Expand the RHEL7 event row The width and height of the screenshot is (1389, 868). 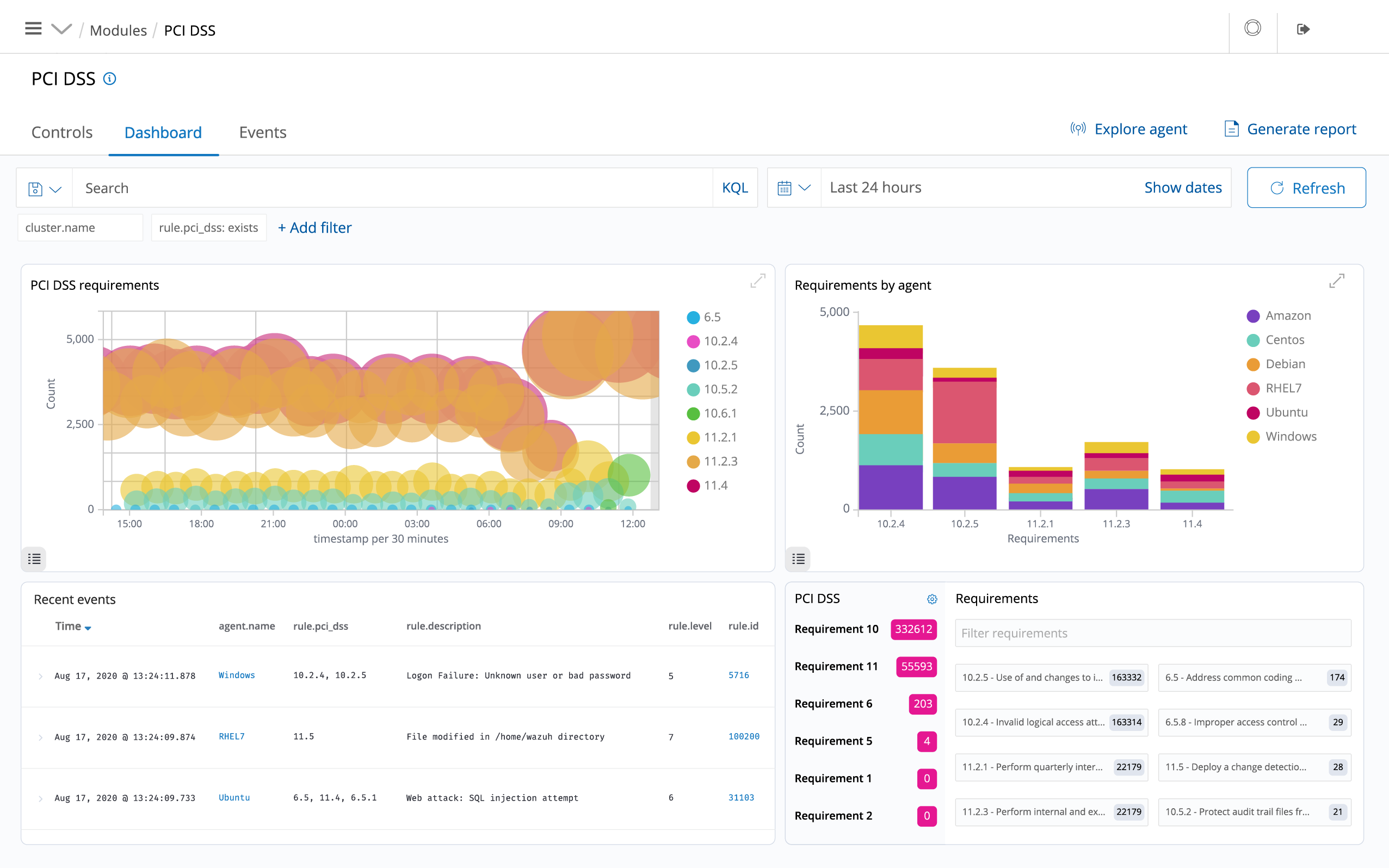click(40, 737)
